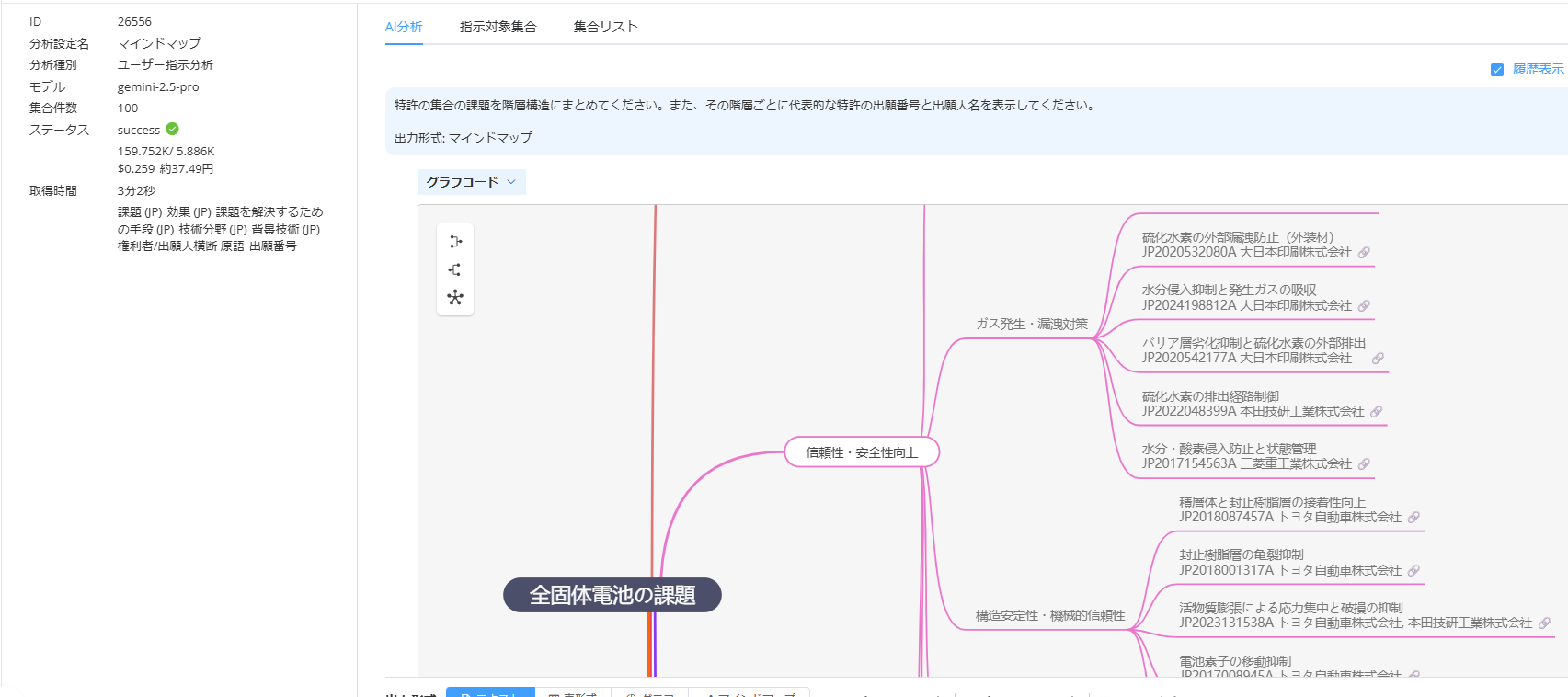Click the 信頼性・安全性向上 mind map node
1568x697 pixels.
(x=862, y=452)
